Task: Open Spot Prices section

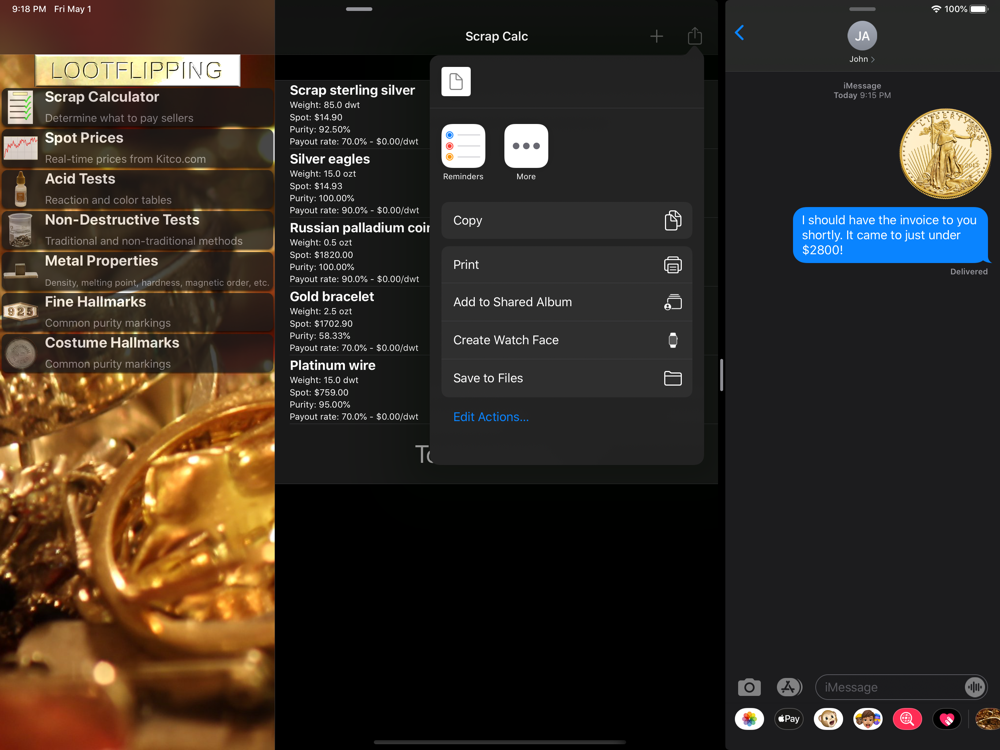Action: point(138,148)
